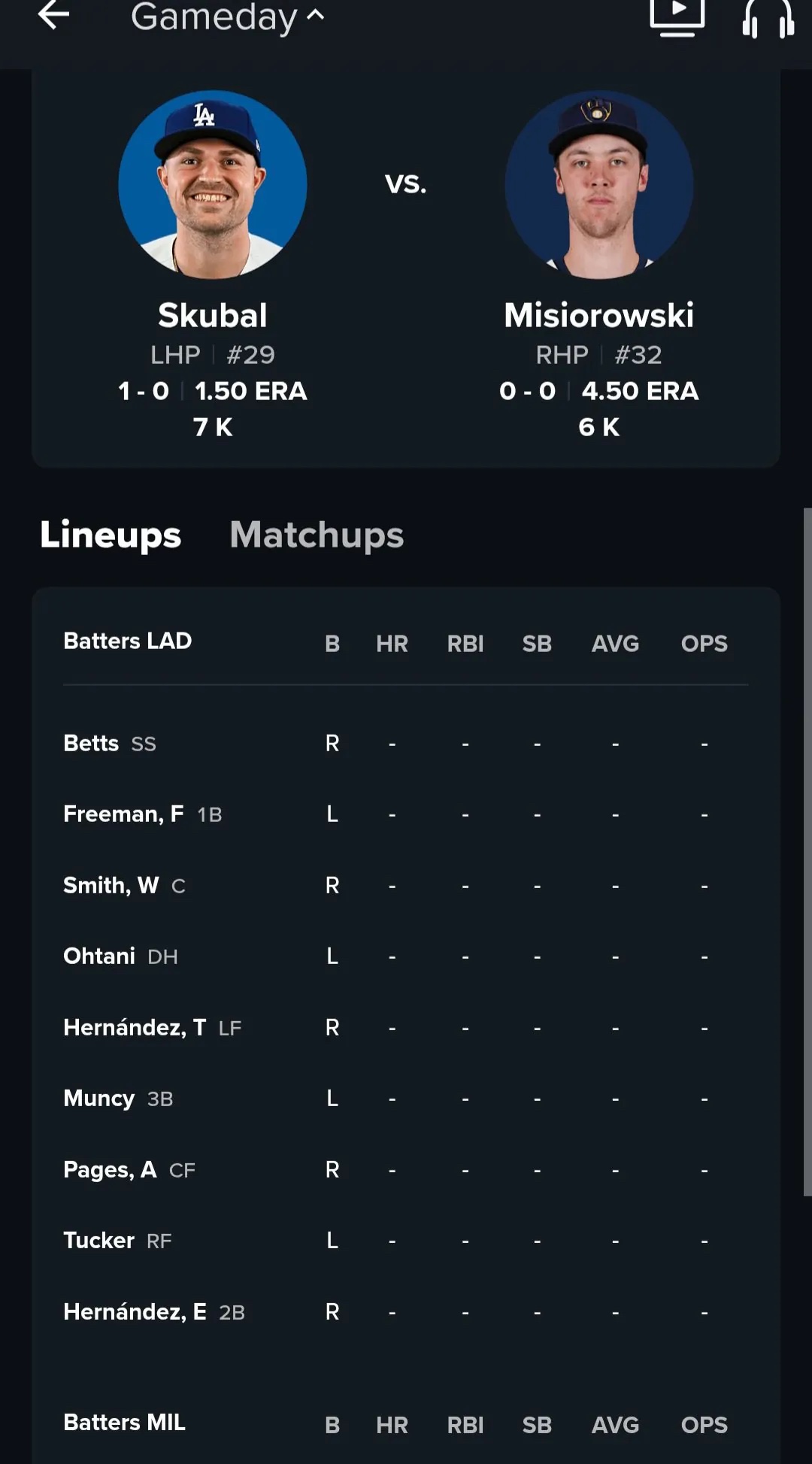Select Ohtani DH in lineup
The width and height of the screenshot is (812, 1464).
point(406,956)
